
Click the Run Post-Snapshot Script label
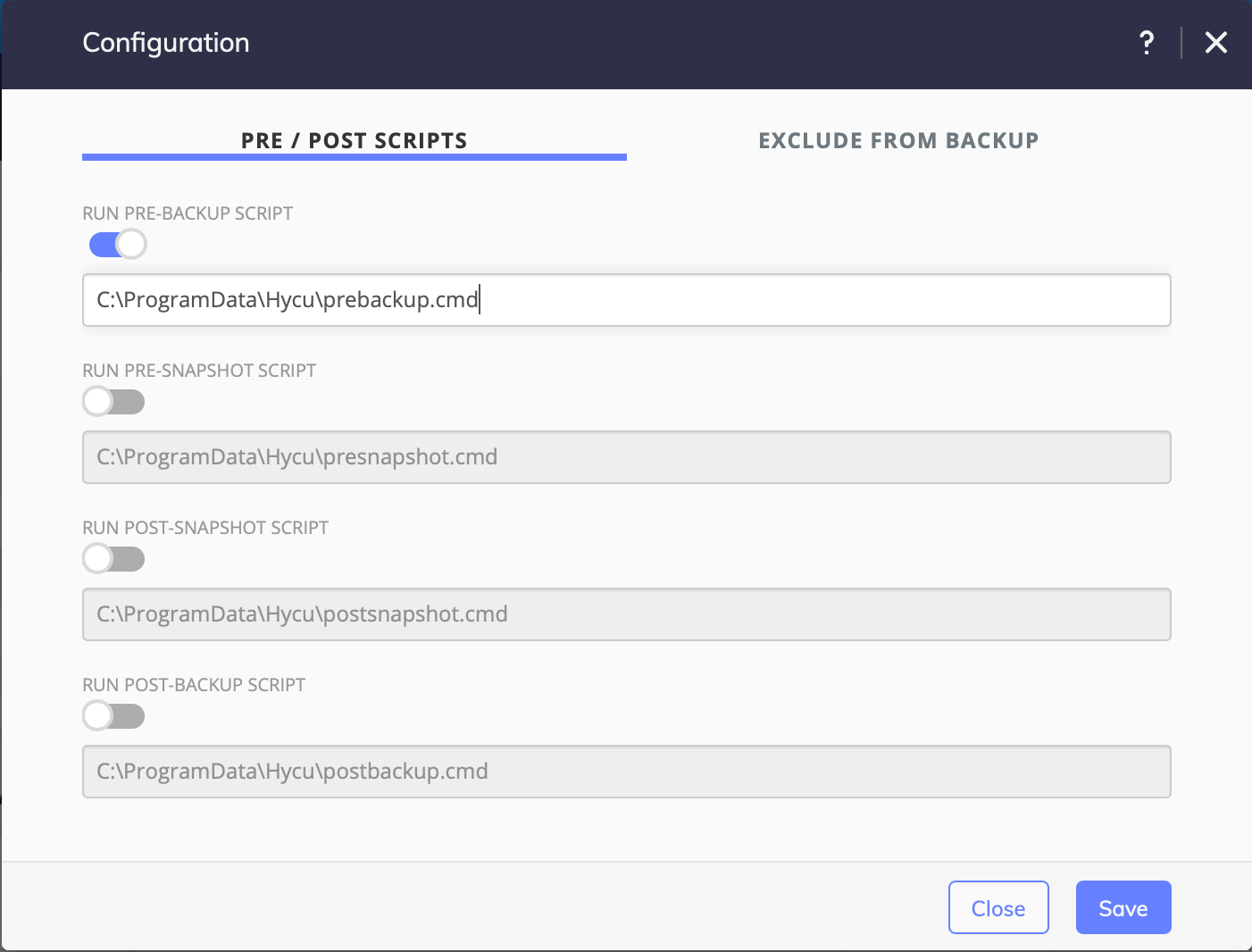tap(205, 528)
